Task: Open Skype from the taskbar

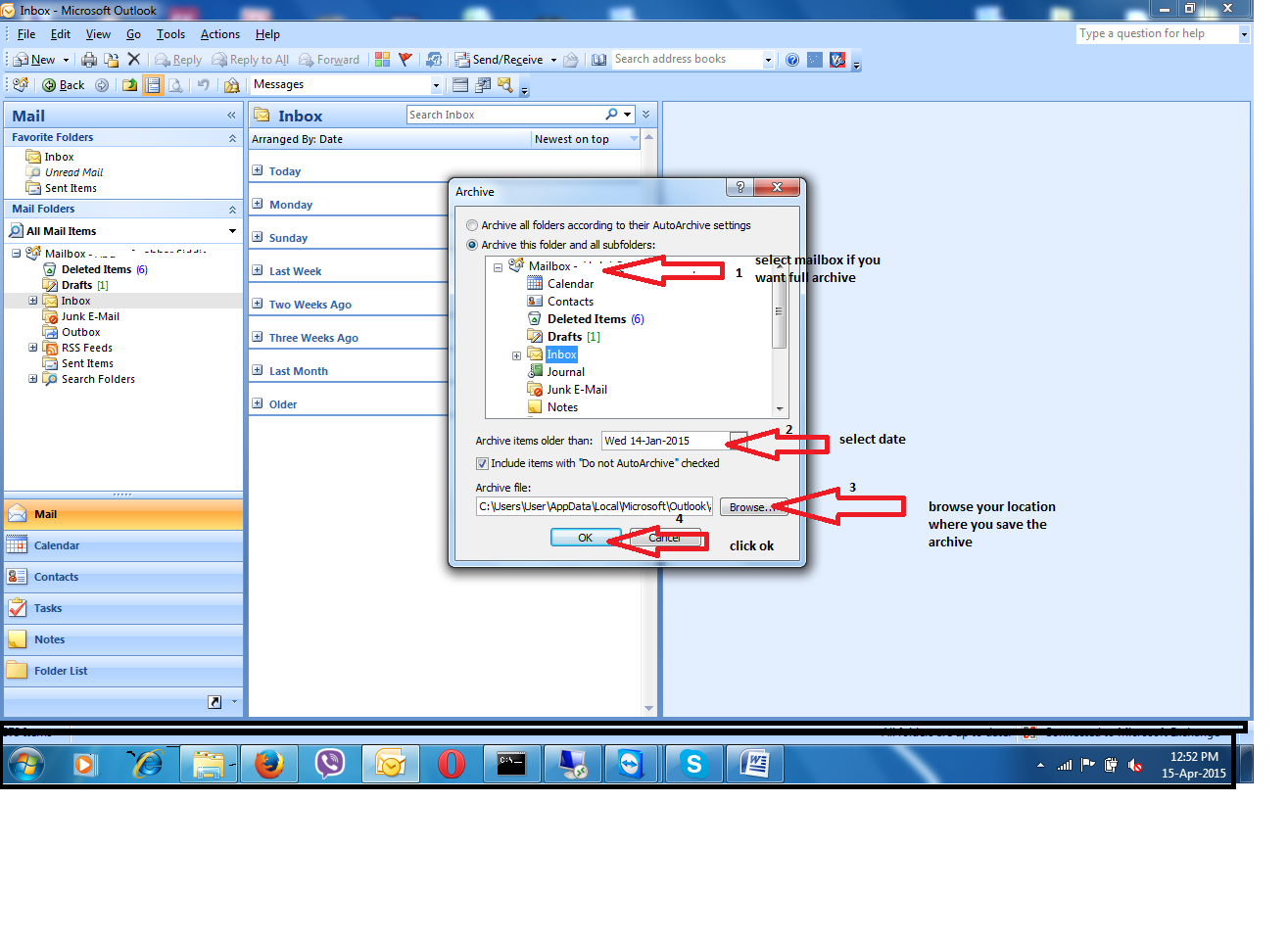Action: [x=694, y=764]
